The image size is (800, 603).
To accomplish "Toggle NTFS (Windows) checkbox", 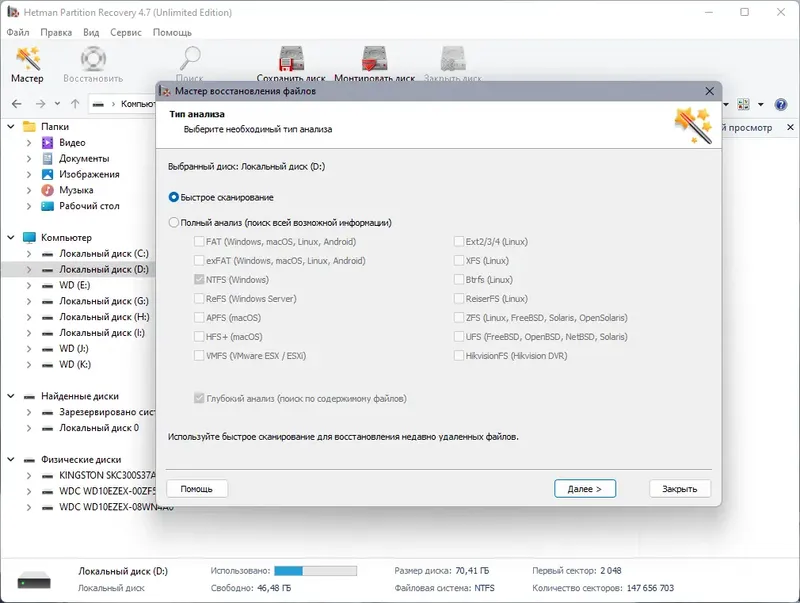I will tap(199, 280).
